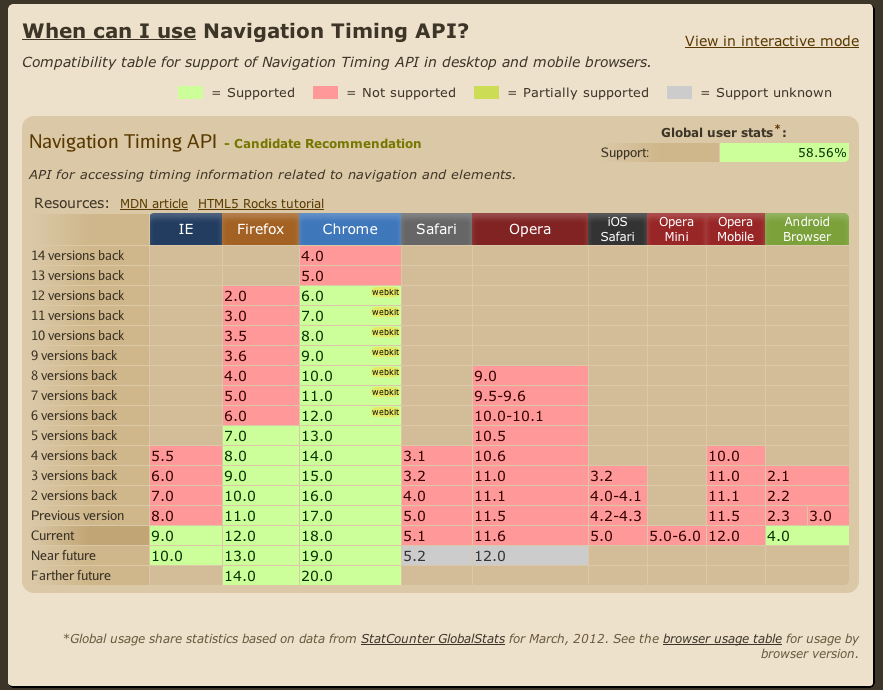Click the webkit badge in Chrome 11.0 row
This screenshot has height=690, width=883.
[385, 392]
